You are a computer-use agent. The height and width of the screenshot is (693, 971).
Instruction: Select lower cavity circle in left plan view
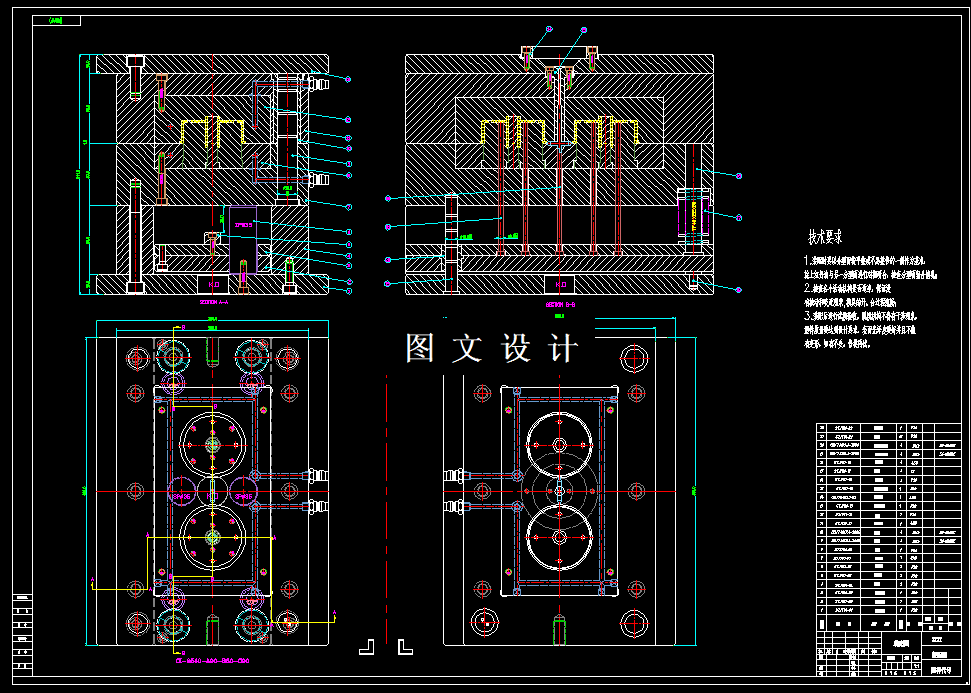[x=212, y=538]
